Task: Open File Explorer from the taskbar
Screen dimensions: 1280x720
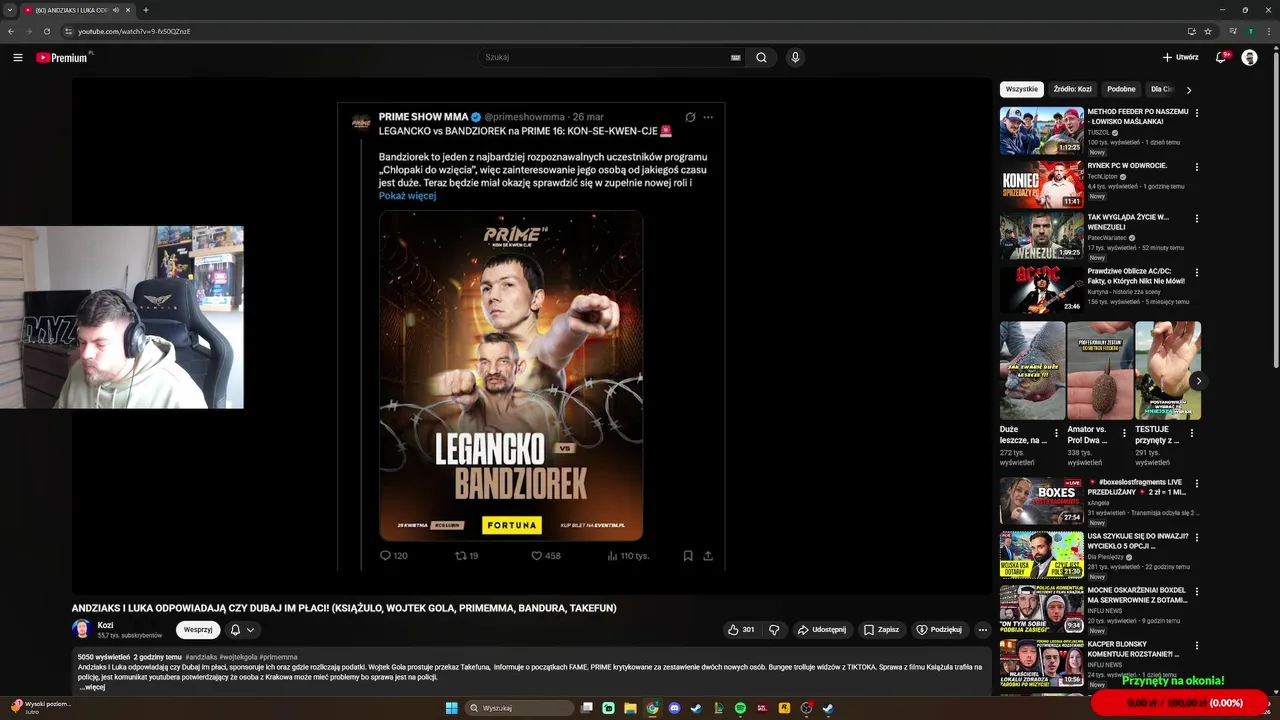Action: point(630,708)
